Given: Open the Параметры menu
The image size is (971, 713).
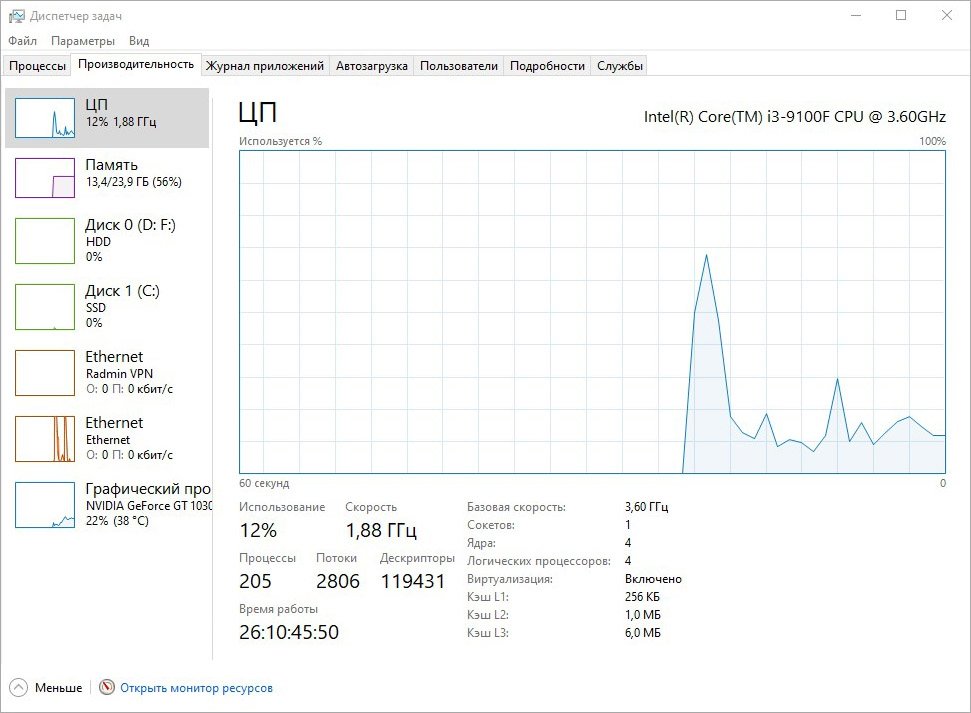Looking at the screenshot, I should (83, 41).
